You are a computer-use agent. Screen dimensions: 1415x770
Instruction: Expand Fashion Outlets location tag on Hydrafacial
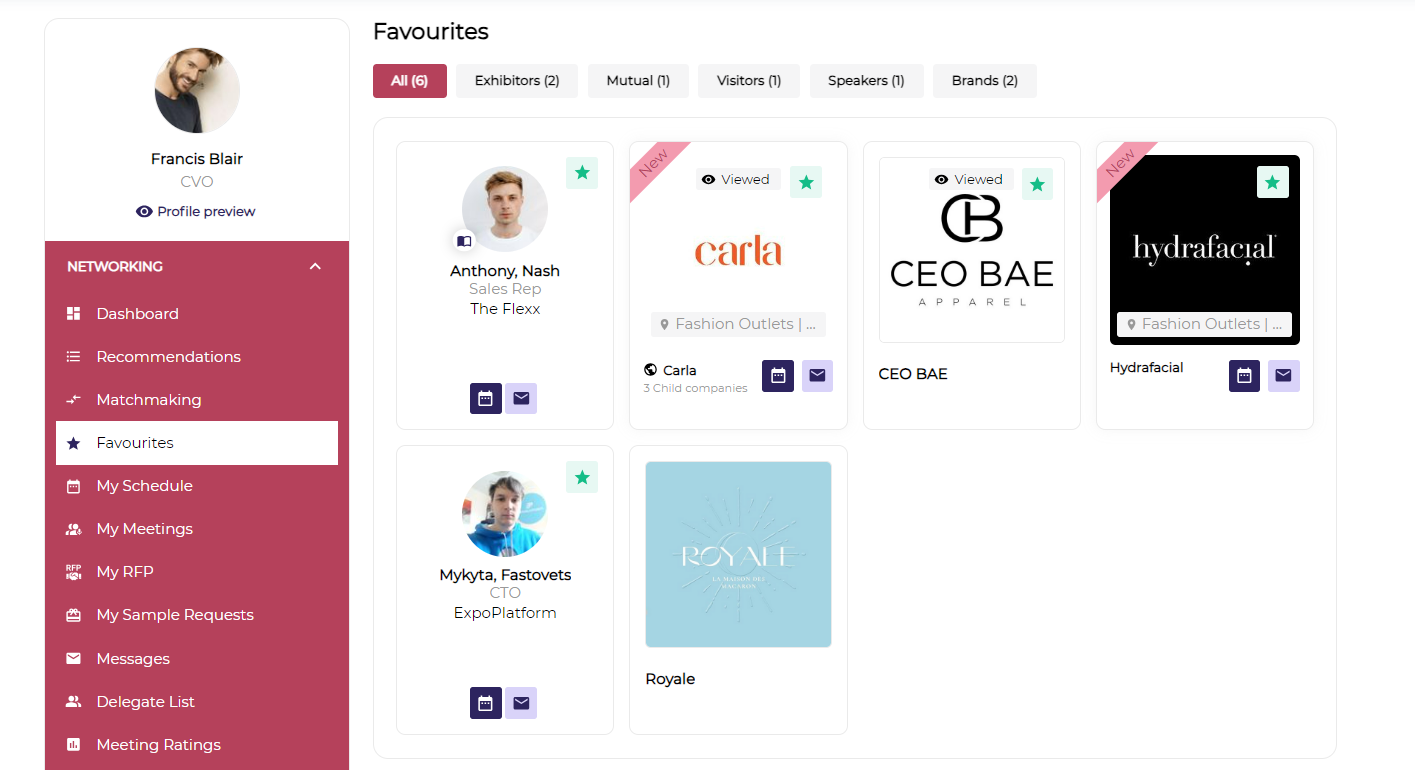pyautogui.click(x=1204, y=324)
